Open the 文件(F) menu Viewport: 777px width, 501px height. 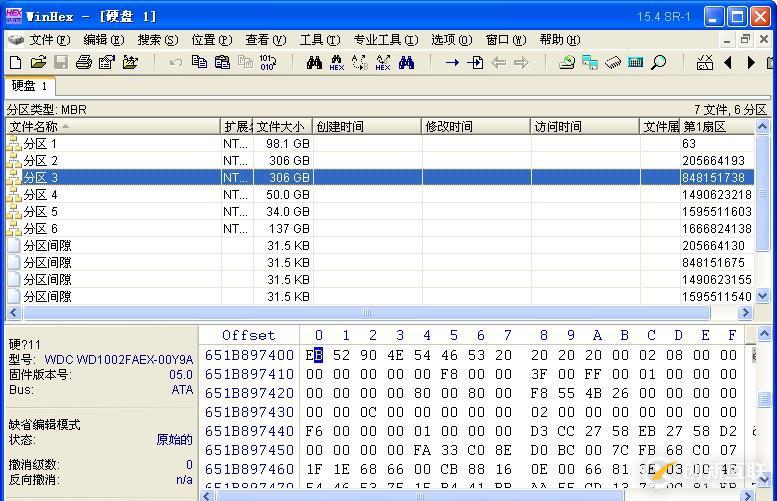click(x=50, y=40)
